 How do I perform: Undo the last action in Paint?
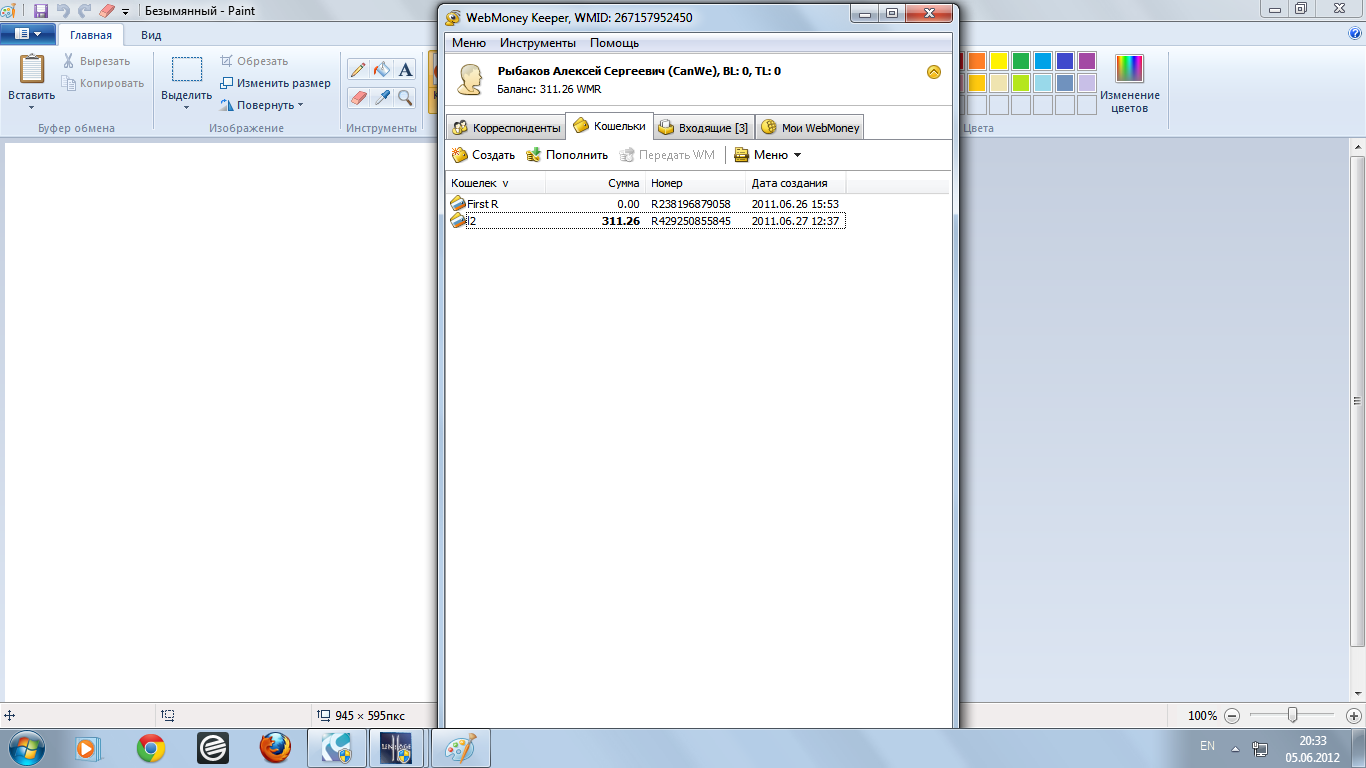(x=63, y=11)
